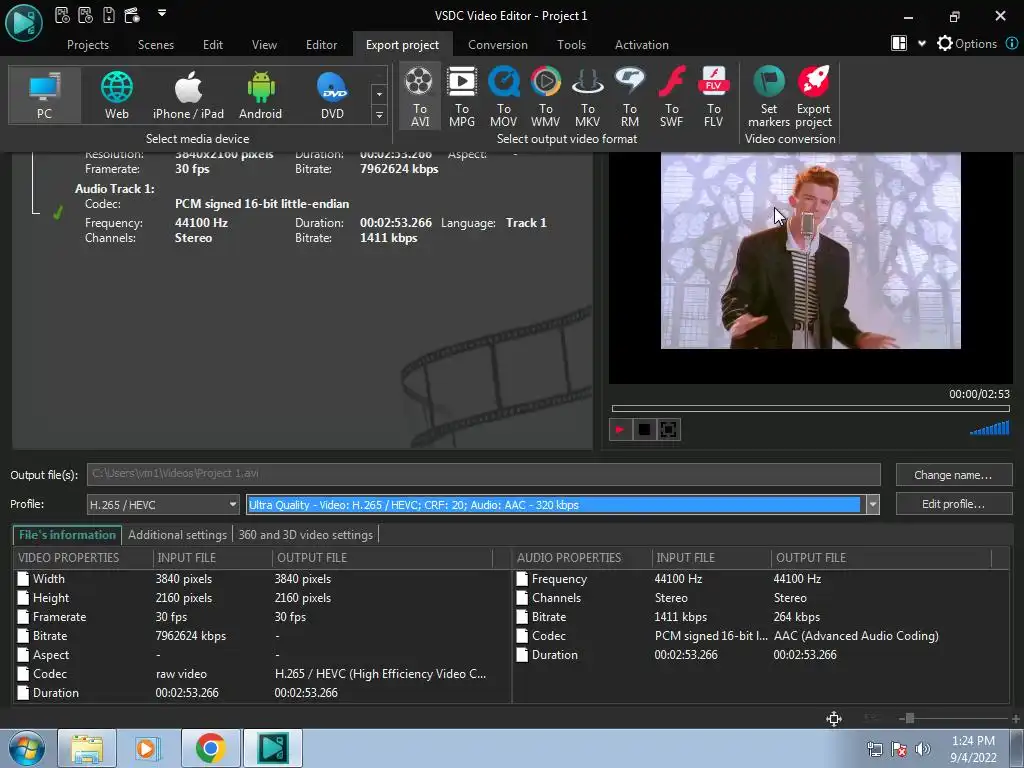Open the Projects menu tab
This screenshot has width=1024, height=768.
[88, 44]
